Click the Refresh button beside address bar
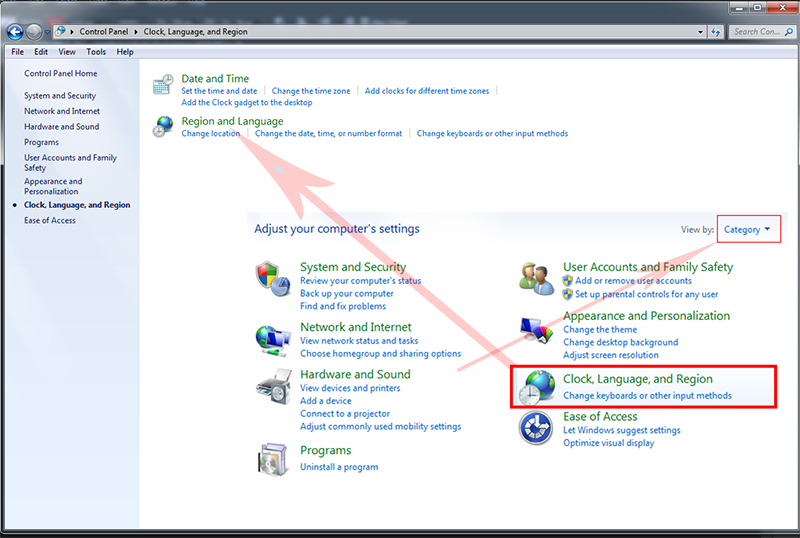 click(716, 32)
